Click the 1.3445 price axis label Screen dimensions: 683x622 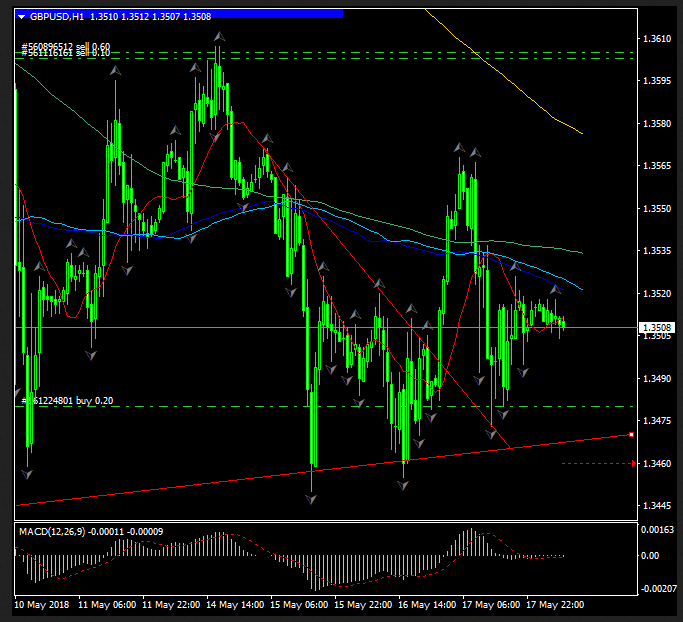coord(656,506)
